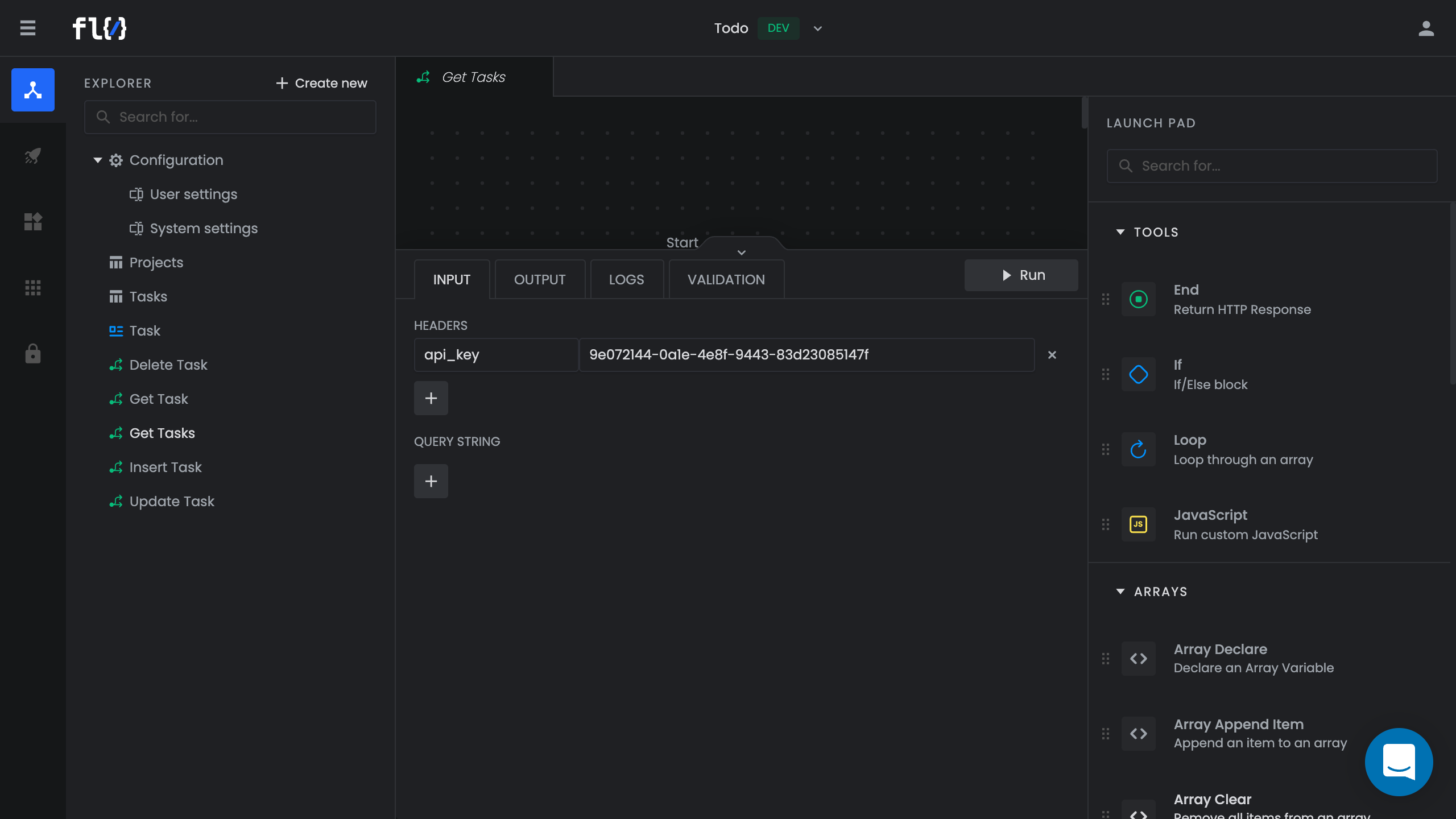Switch to the VALIDATION tab
Viewport: 1456px width, 819px height.
pyautogui.click(x=726, y=279)
